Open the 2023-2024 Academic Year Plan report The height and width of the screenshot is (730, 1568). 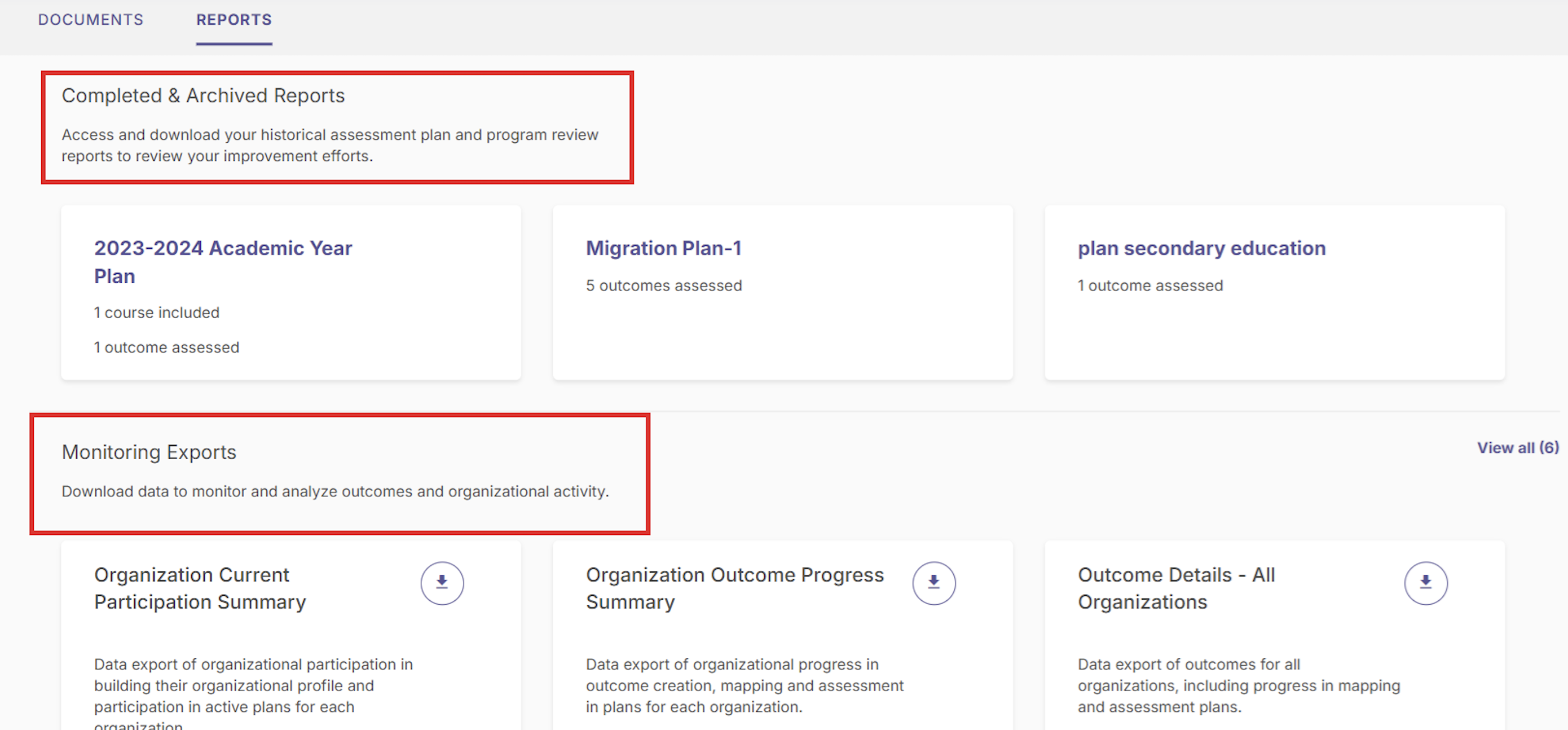(223, 262)
